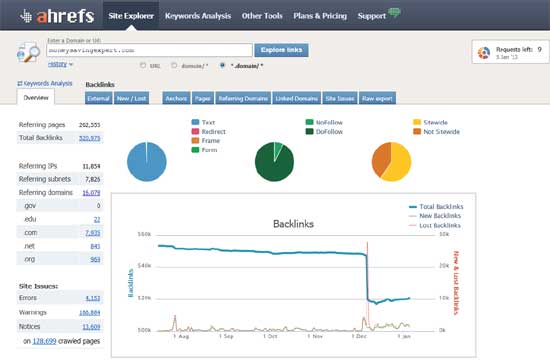The image size is (550, 361).
Task: Open the Site Explorer menu
Action: [x=131, y=16]
